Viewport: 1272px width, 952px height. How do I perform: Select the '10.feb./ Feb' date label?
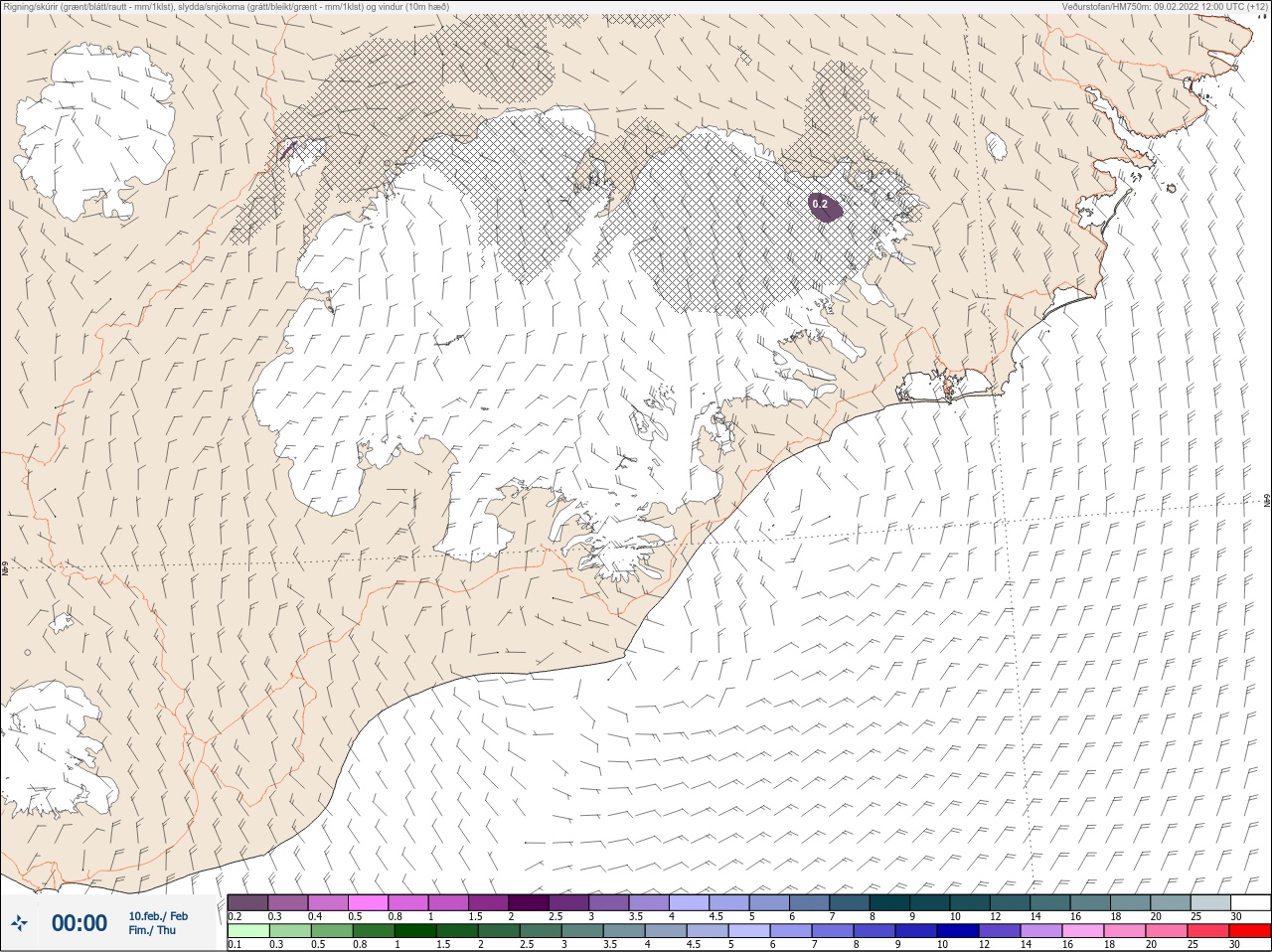coord(158,916)
